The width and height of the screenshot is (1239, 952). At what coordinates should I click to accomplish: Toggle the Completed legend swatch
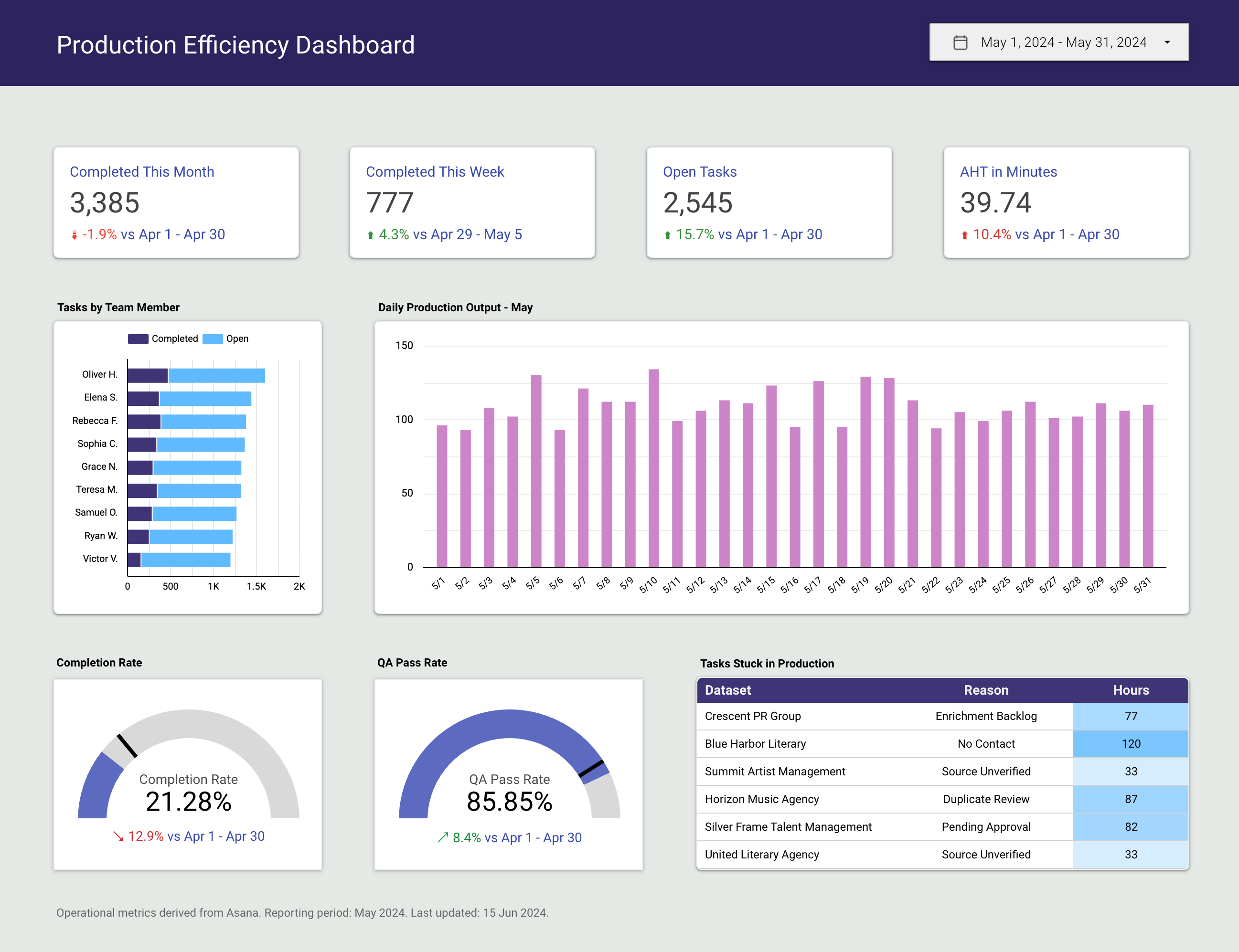[138, 339]
